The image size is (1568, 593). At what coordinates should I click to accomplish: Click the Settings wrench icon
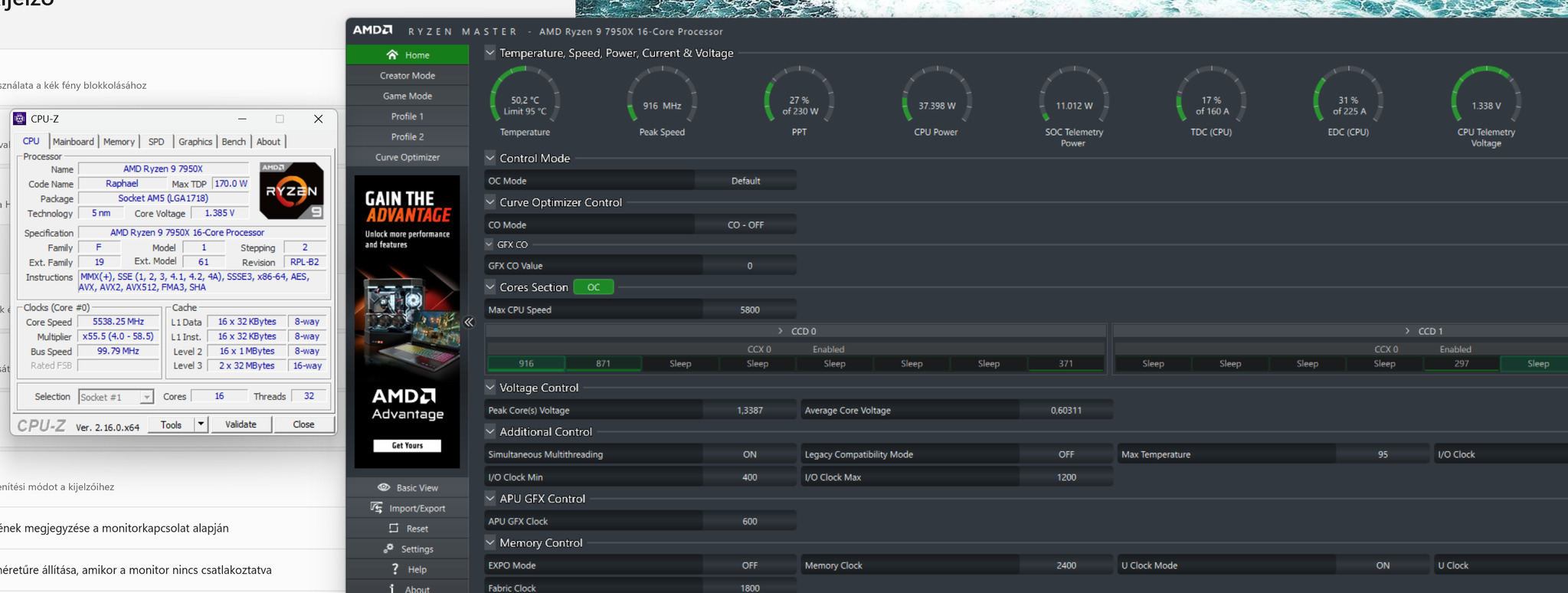388,549
